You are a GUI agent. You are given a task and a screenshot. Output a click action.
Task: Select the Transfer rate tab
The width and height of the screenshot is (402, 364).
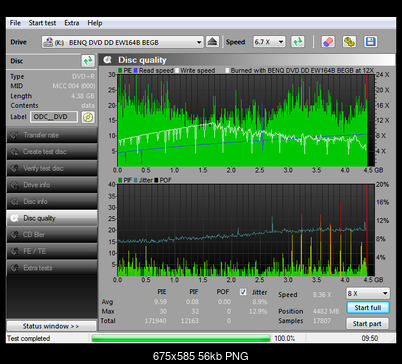[52, 135]
